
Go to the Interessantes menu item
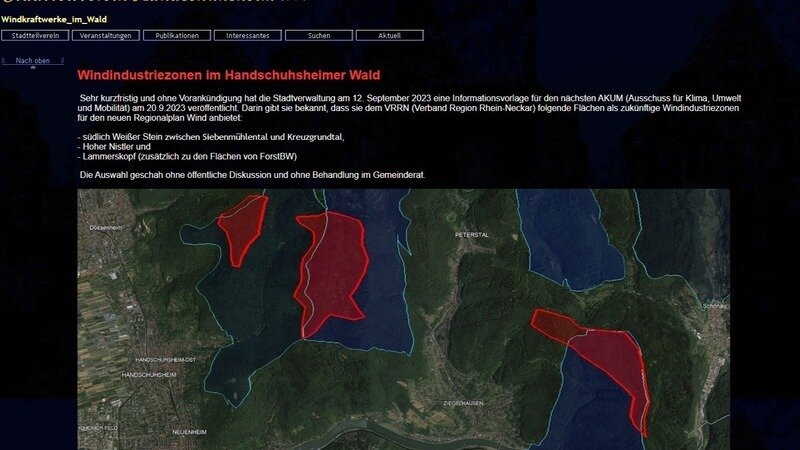[x=248, y=35]
